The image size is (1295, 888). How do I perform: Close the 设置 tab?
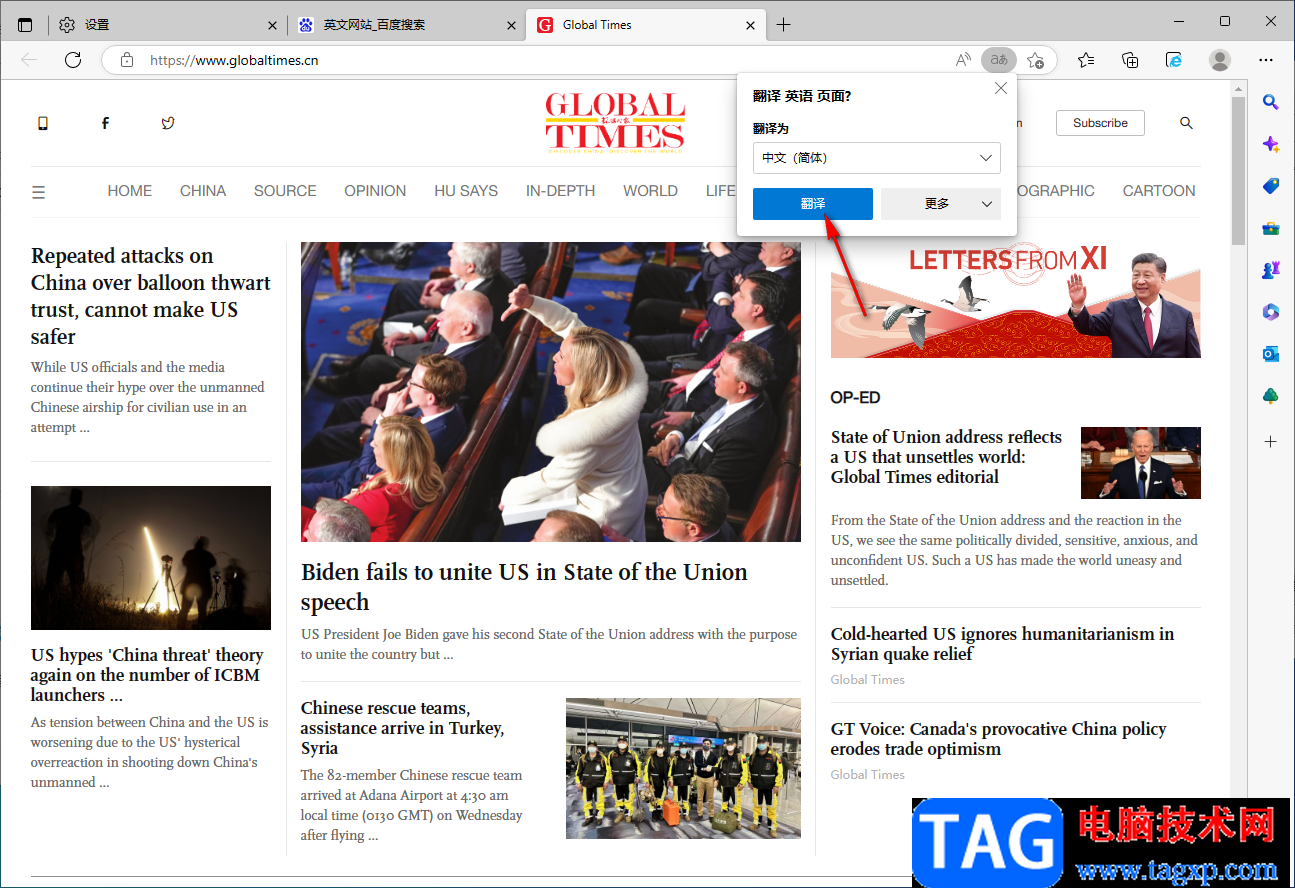click(x=274, y=25)
